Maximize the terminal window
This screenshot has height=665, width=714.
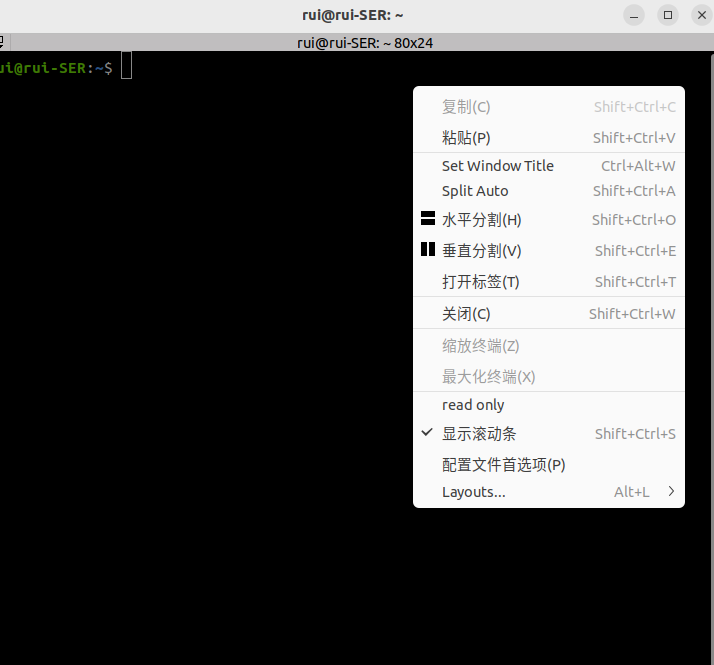[668, 15]
